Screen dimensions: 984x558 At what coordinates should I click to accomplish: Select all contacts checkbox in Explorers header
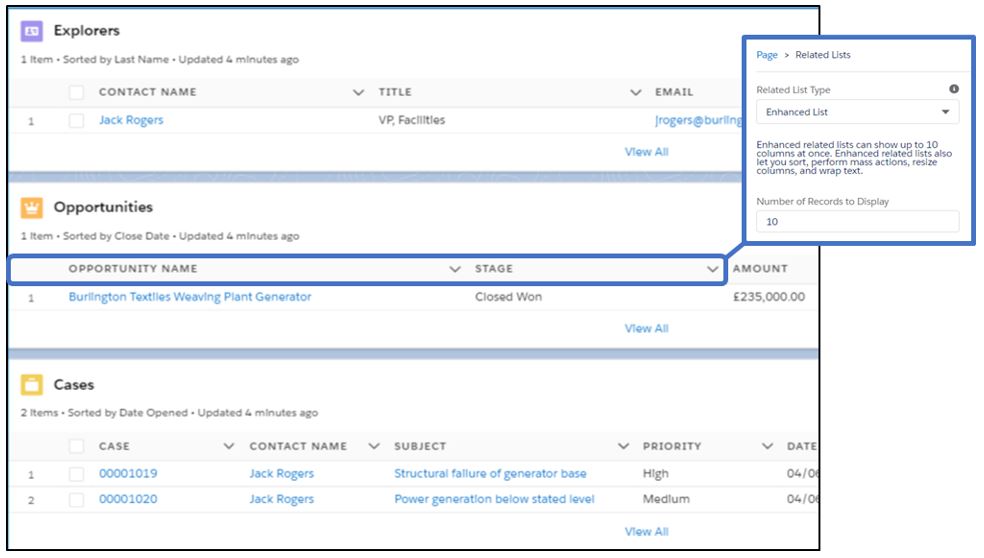tap(77, 92)
